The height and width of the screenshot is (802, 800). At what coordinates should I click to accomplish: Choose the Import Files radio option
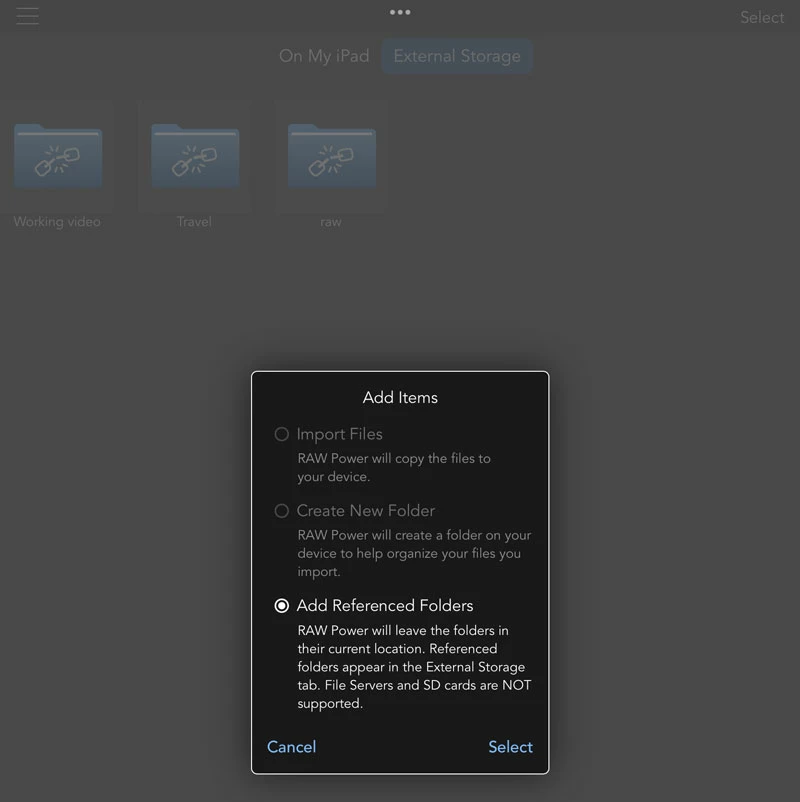[x=281, y=434]
